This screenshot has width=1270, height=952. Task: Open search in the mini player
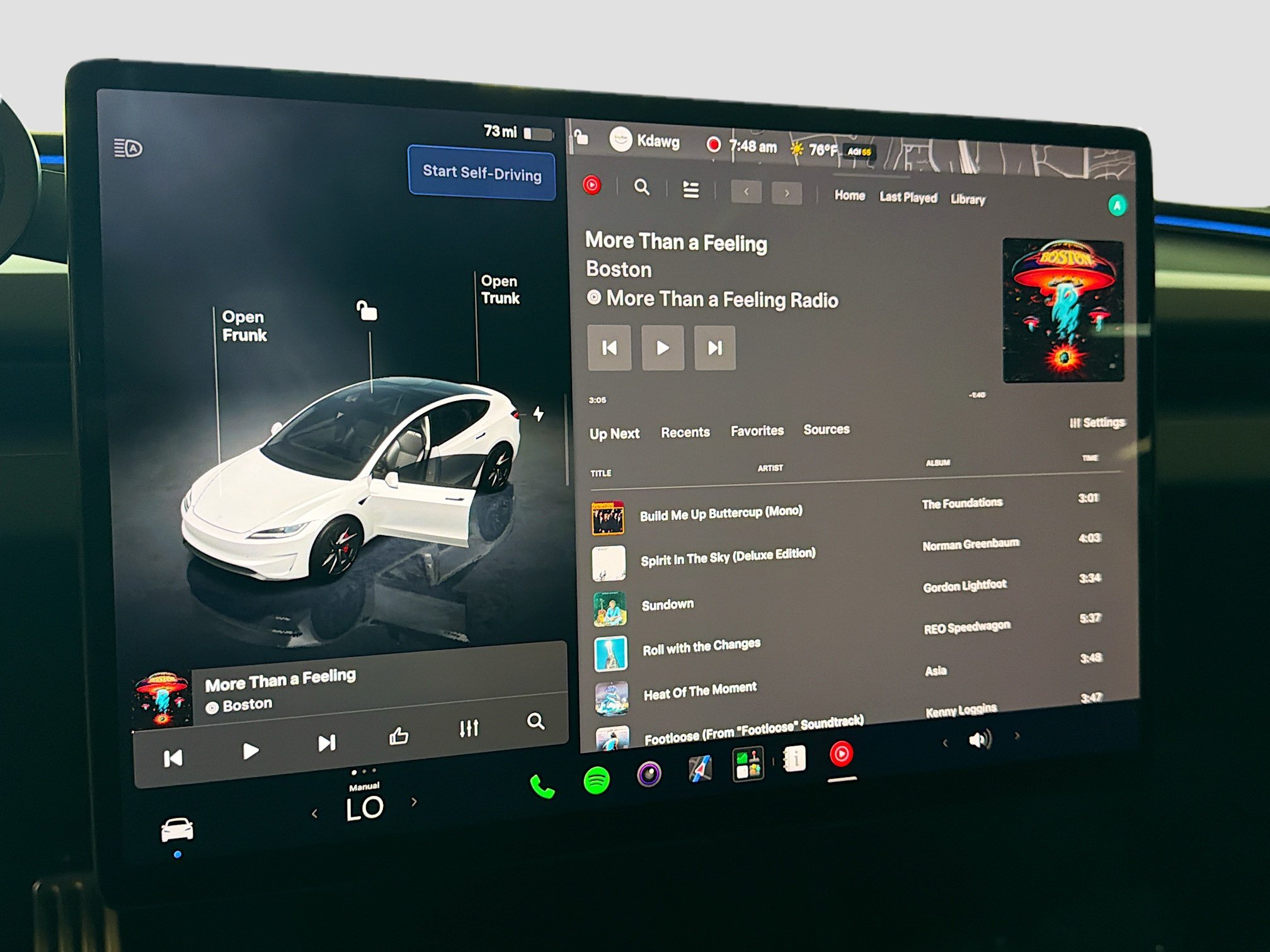(535, 721)
